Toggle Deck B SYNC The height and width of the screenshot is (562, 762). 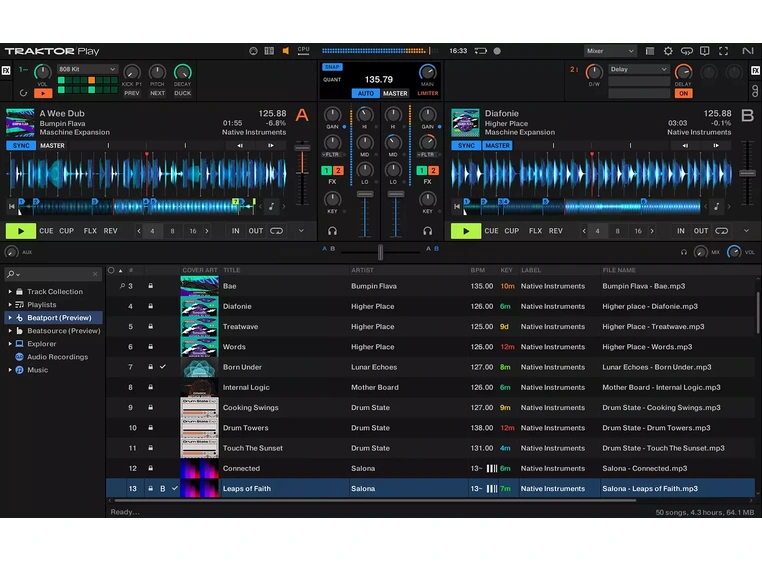(466, 145)
